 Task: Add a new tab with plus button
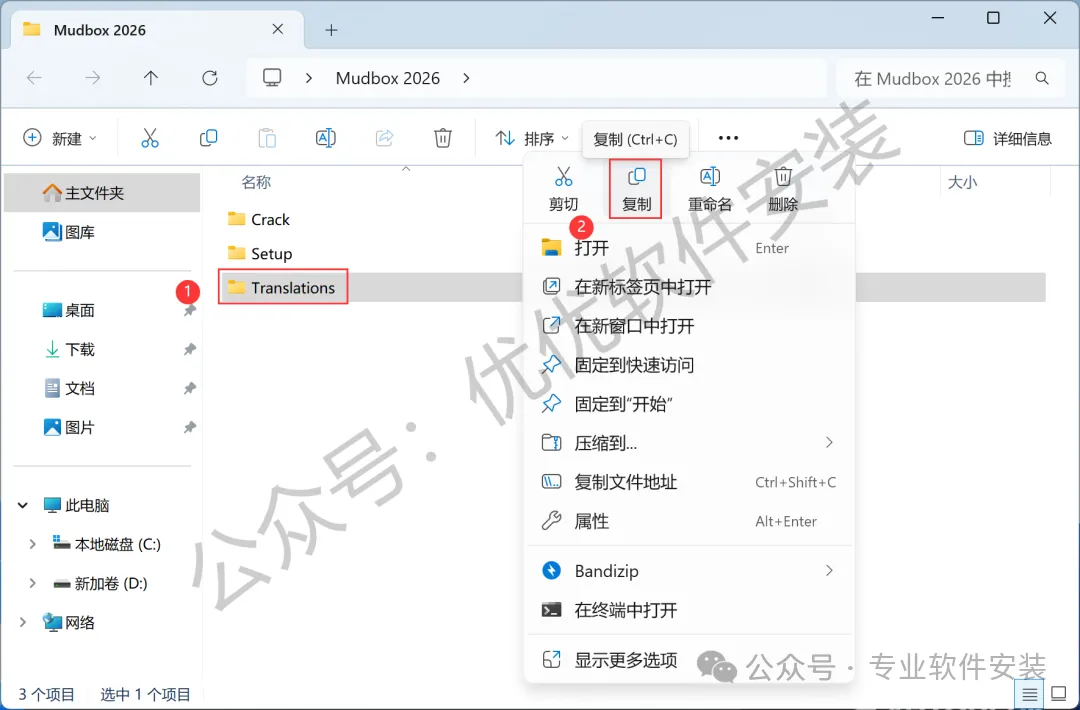point(331,30)
